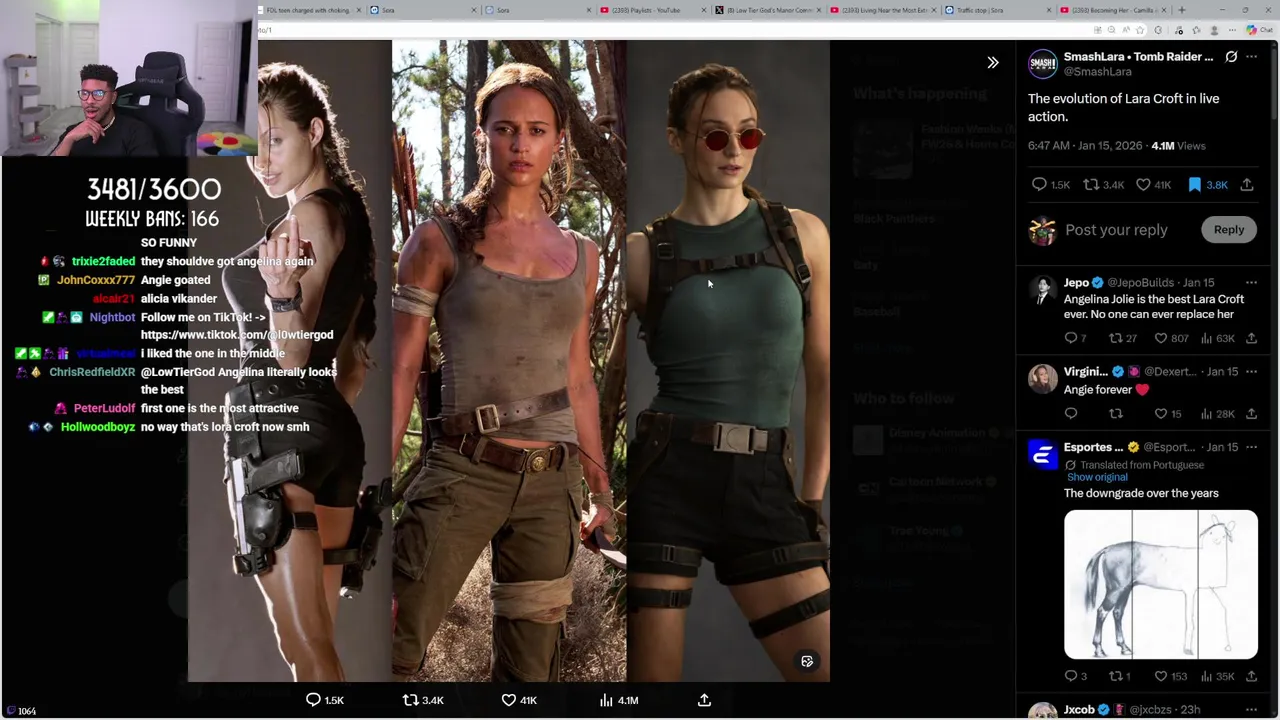Click chat username ChrisRedfieldXR

click(92, 372)
